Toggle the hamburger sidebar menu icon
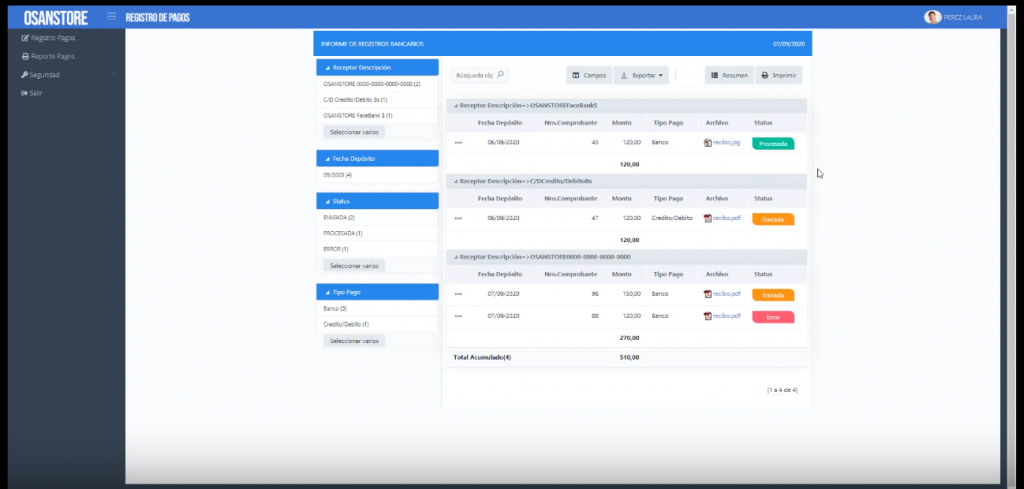Viewport: 1024px width, 489px height. 112,16
